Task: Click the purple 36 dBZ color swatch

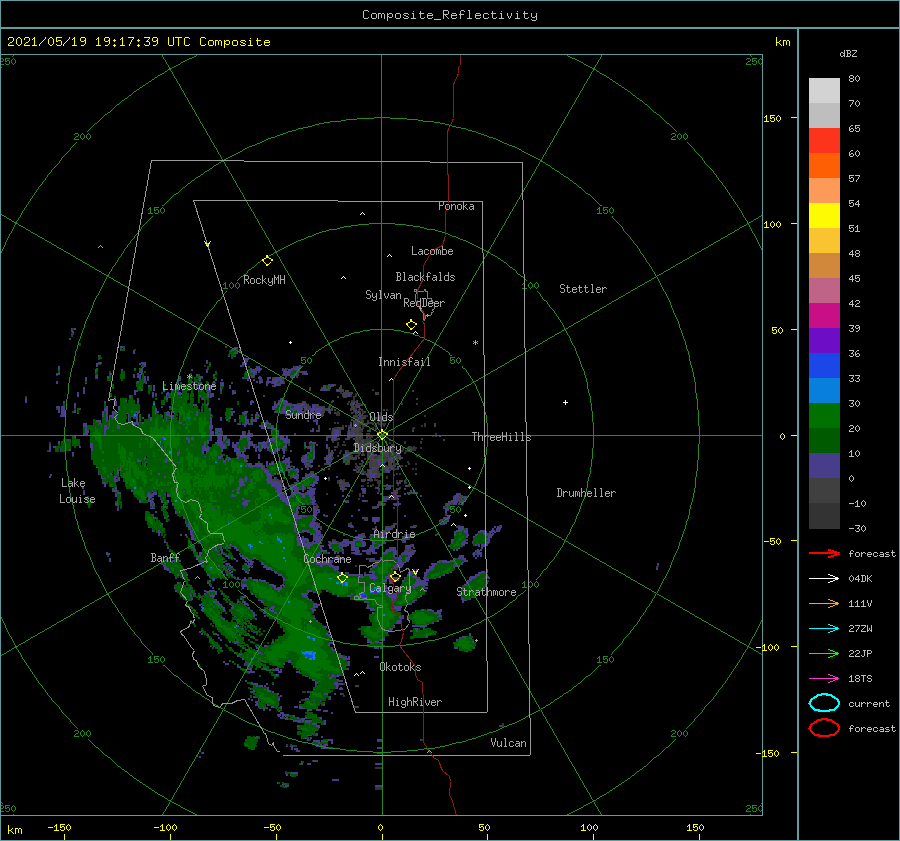Action: [824, 341]
